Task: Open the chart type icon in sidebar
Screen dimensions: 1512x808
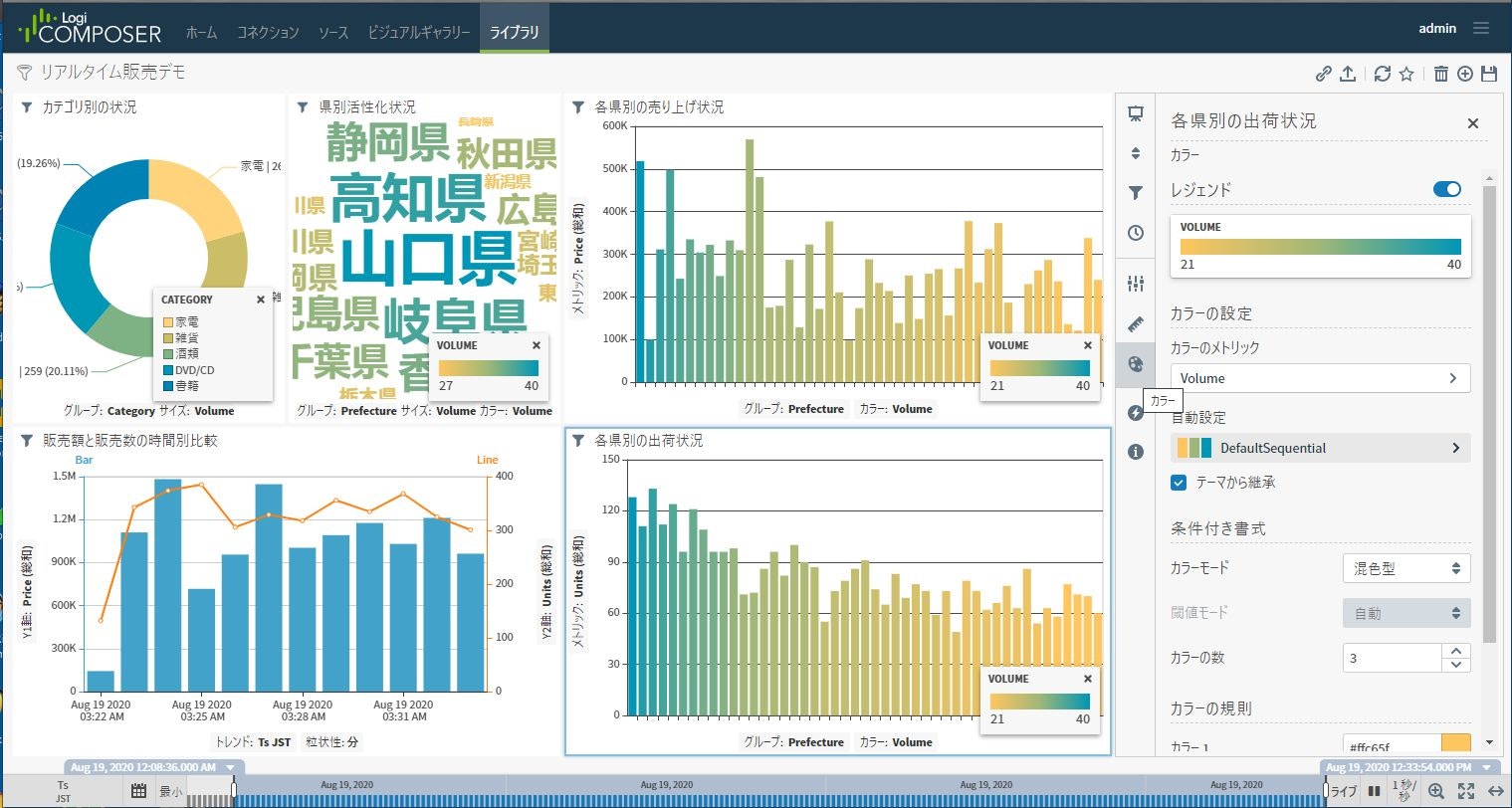Action: (1135, 113)
